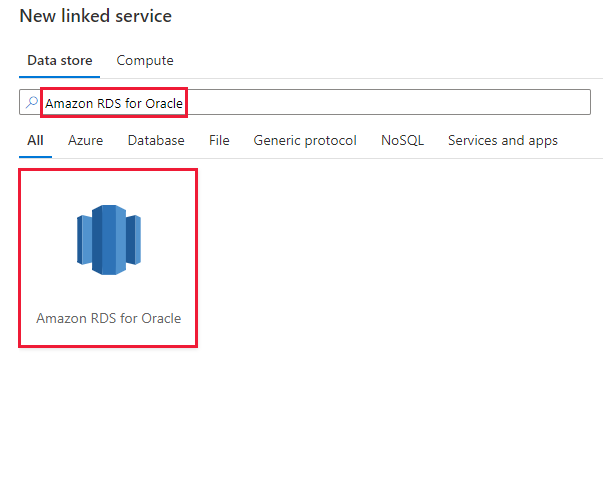The width and height of the screenshot is (611, 490).
Task: Click the search magnifier icon
Action: pos(32,103)
